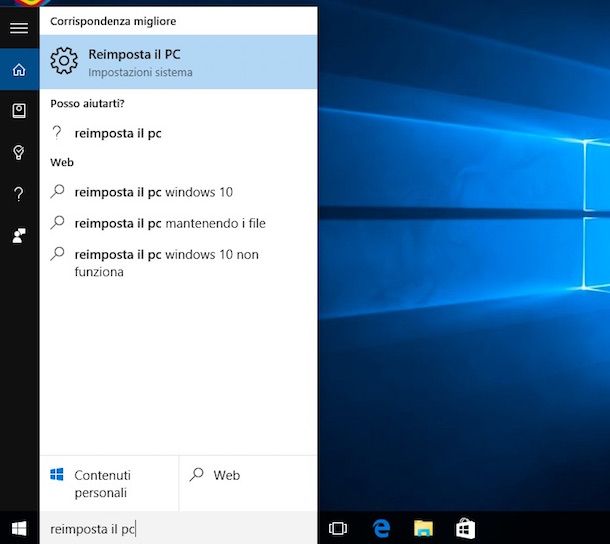Open the Windows Store from the taskbar
Image resolution: width=610 pixels, height=544 pixels.
pos(465,528)
